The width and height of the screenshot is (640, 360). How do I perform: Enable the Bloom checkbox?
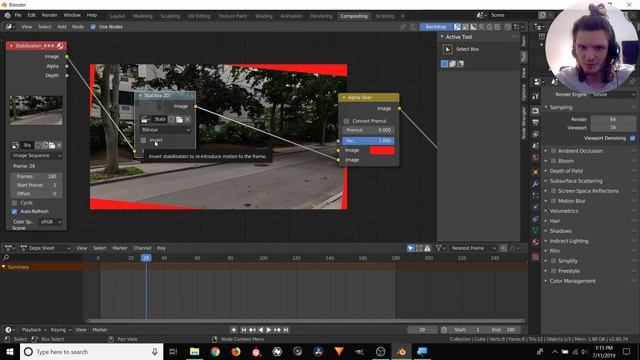(x=553, y=161)
